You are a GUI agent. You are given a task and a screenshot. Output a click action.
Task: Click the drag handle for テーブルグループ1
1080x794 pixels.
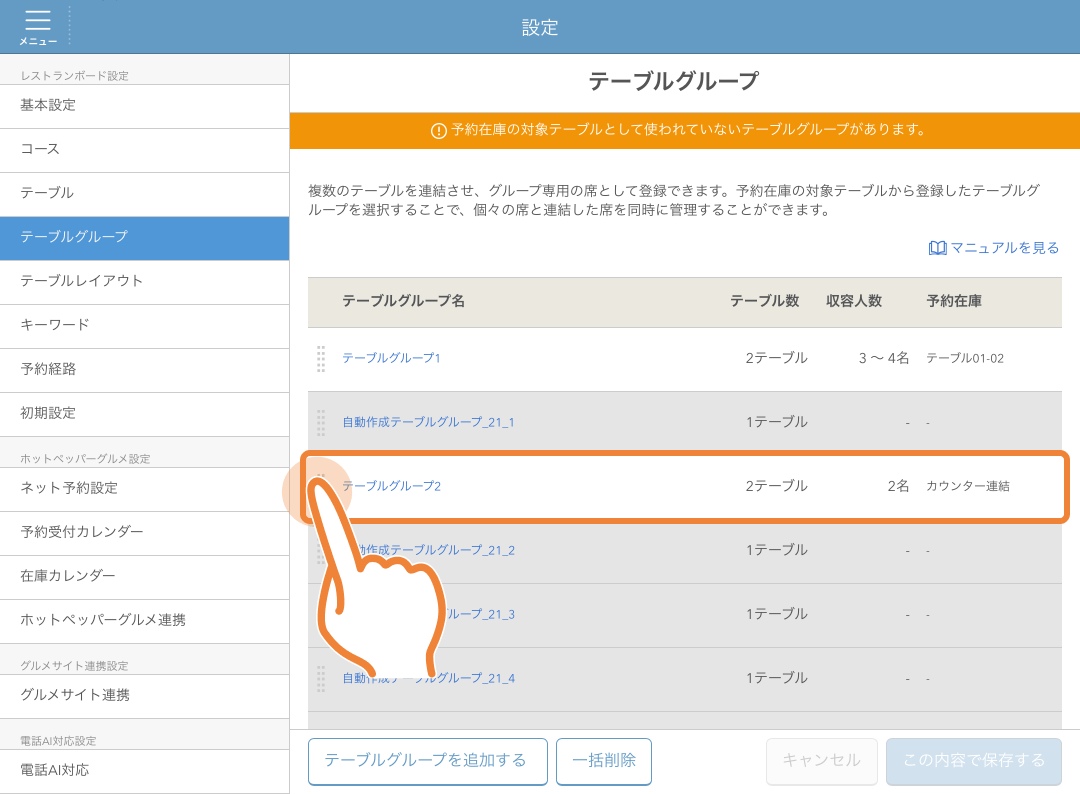click(x=320, y=358)
